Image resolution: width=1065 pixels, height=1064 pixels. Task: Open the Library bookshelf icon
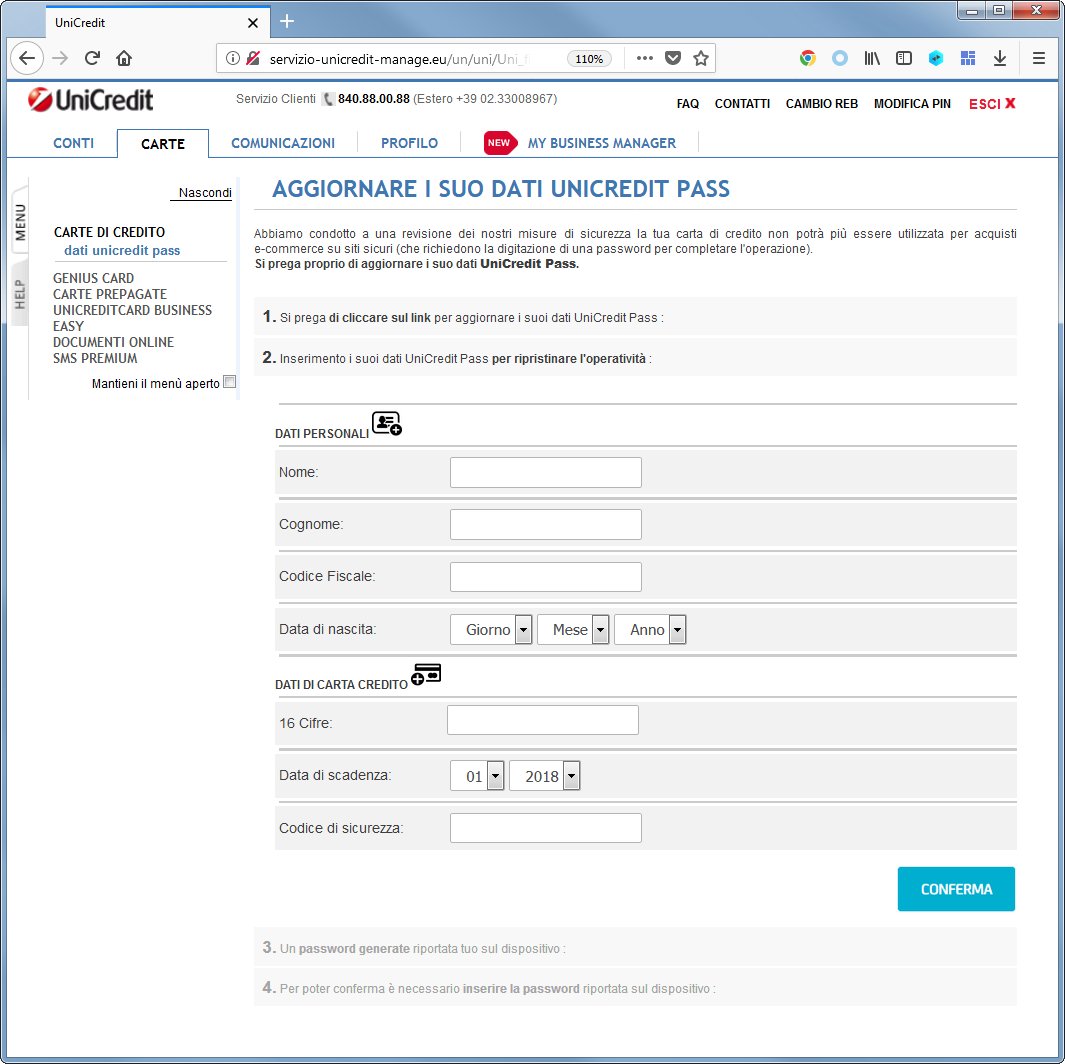pyautogui.click(x=871, y=58)
